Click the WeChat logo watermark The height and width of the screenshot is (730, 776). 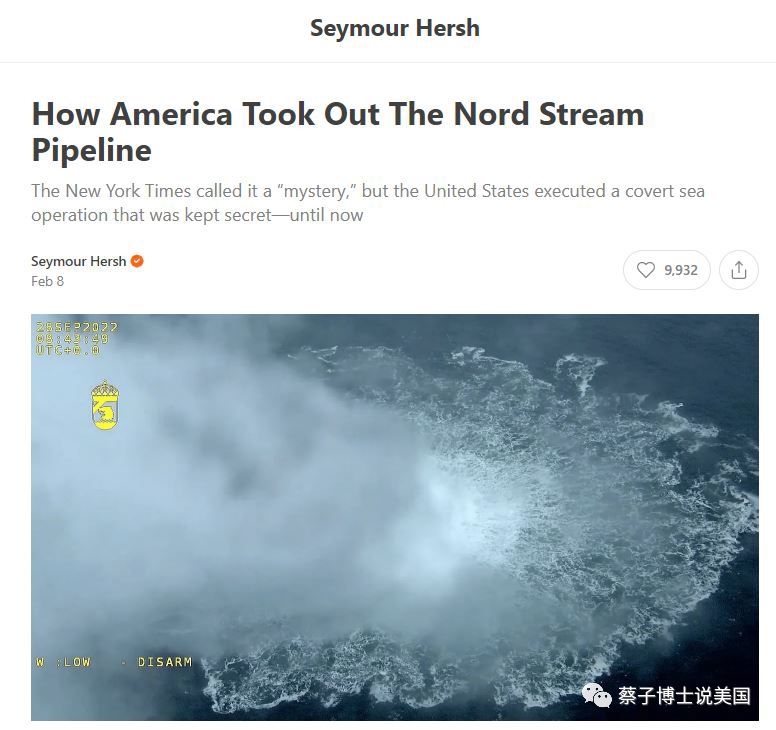(x=596, y=696)
